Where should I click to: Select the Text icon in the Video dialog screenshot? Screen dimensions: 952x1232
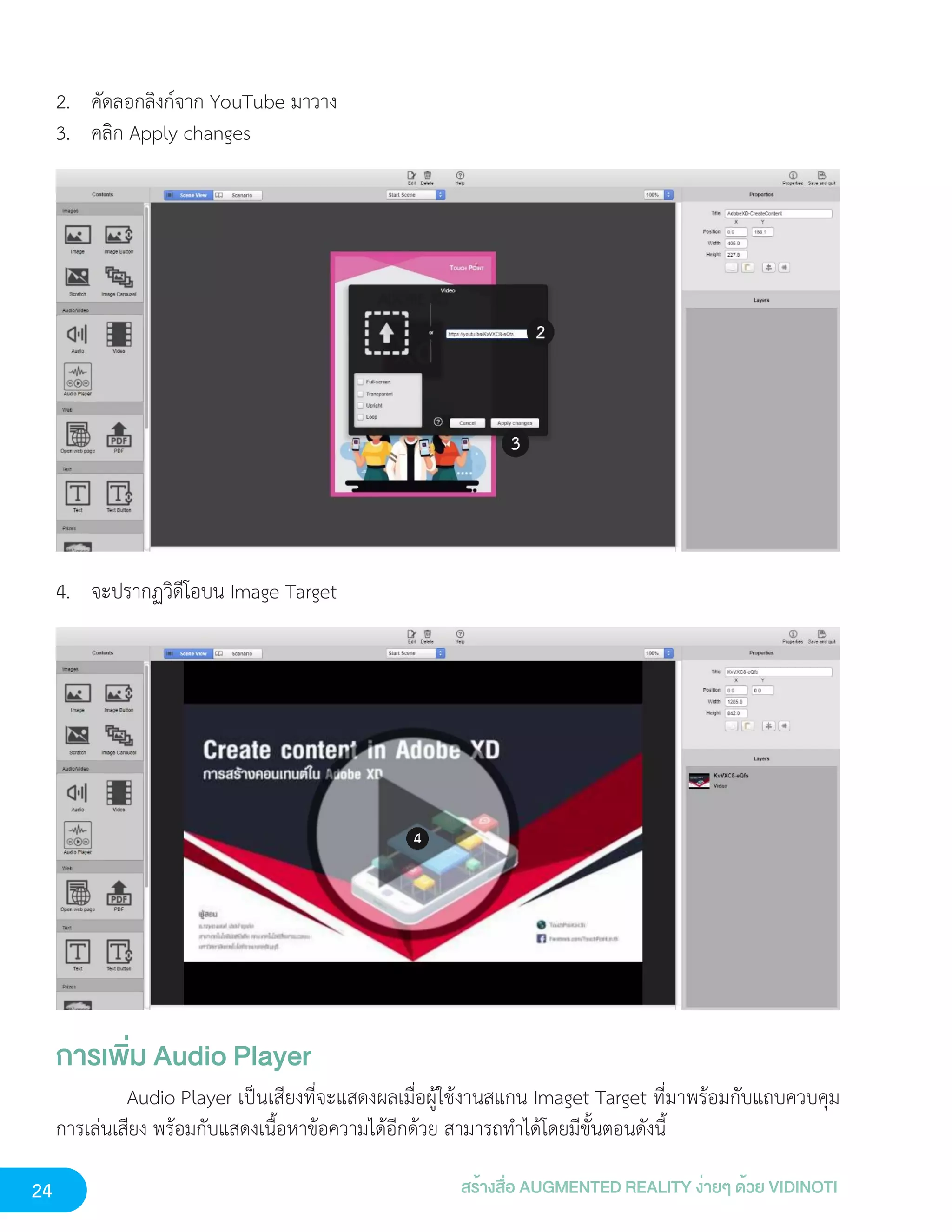point(77,493)
